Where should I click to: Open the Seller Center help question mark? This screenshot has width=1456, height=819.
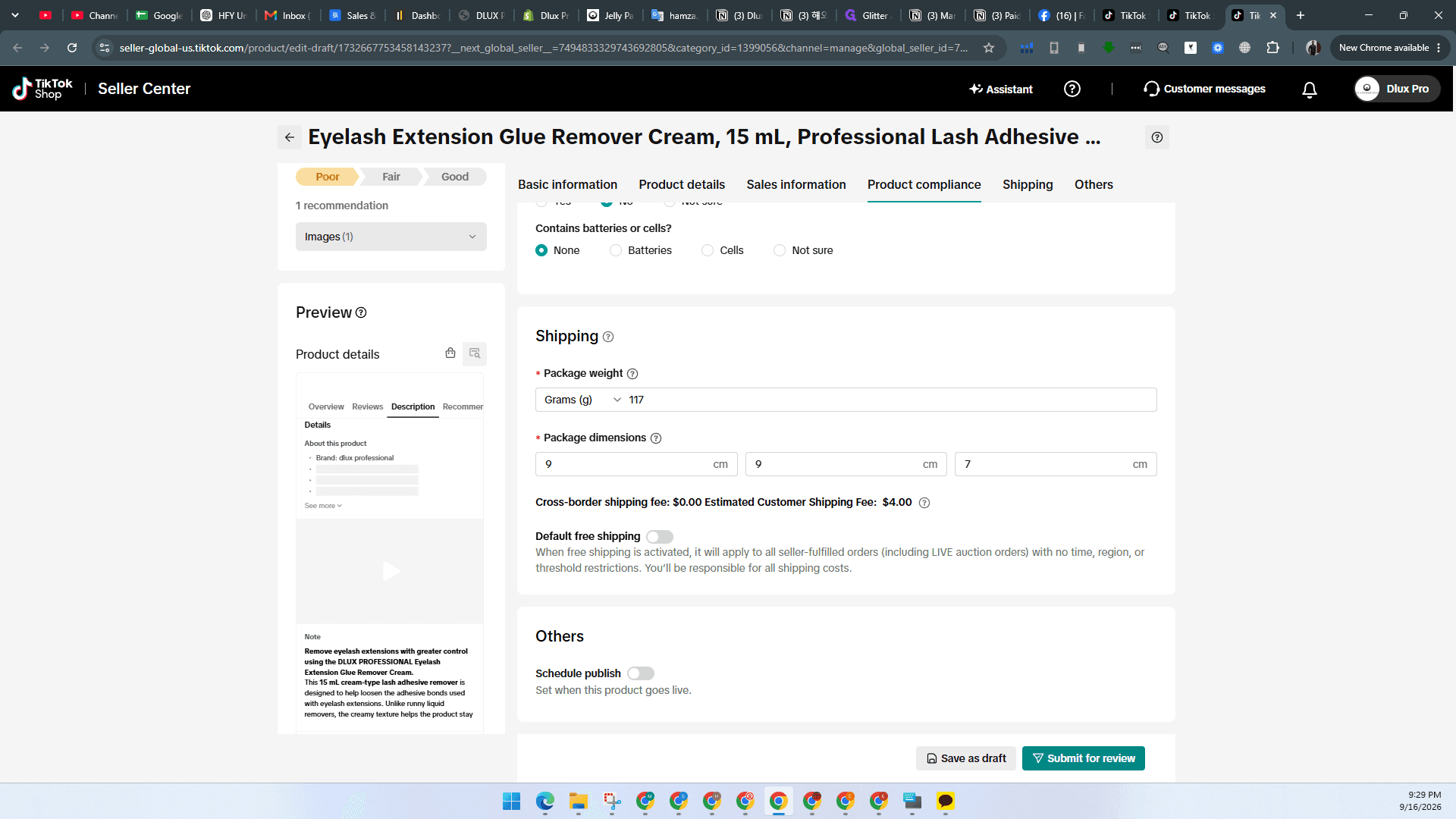click(1072, 89)
